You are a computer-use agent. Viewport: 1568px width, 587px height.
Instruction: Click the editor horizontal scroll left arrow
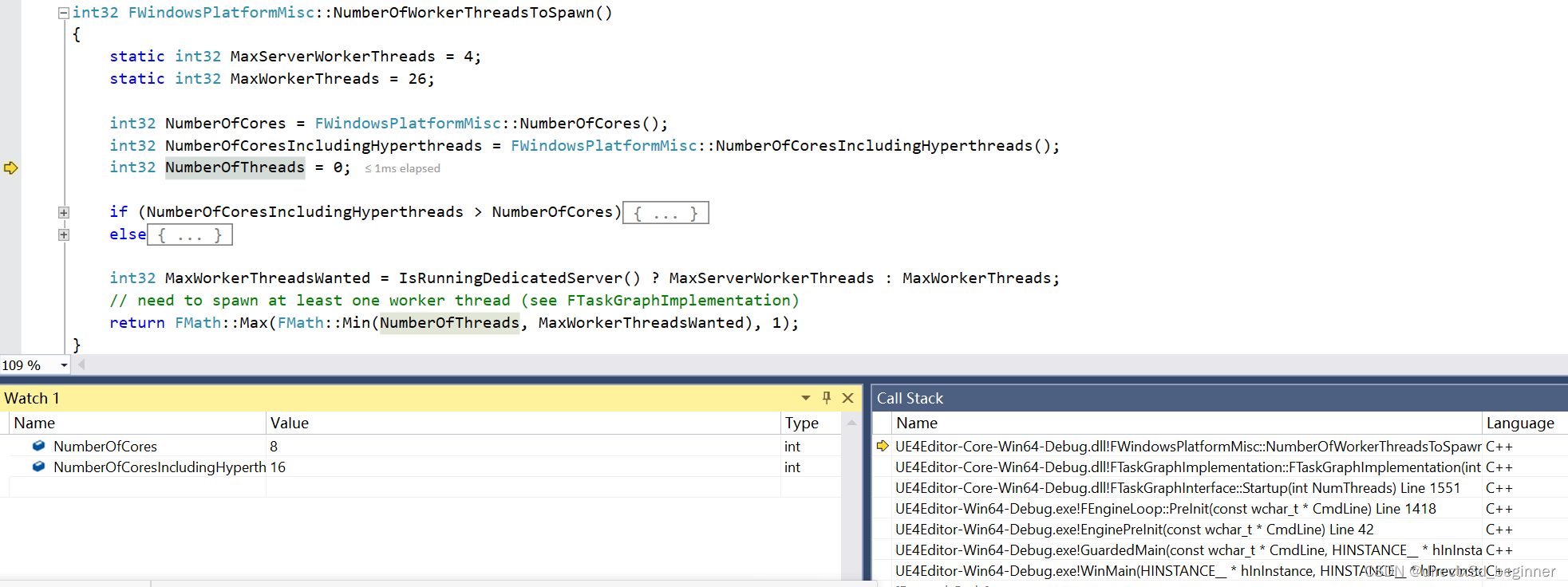coord(81,364)
